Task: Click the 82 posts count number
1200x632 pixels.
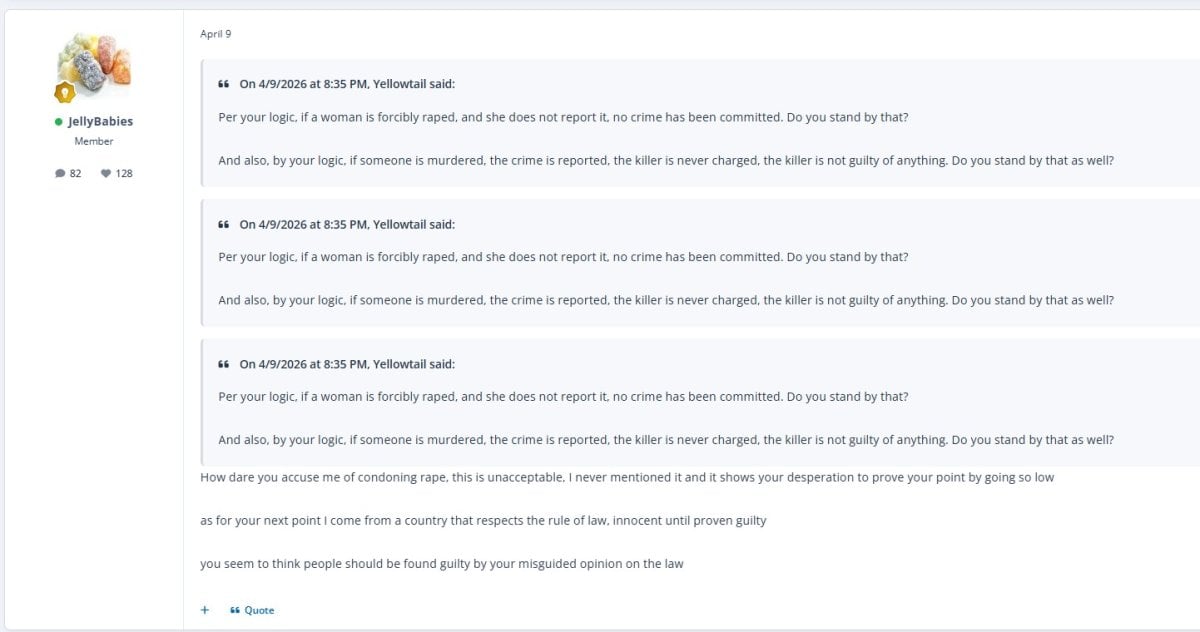Action: (x=75, y=174)
